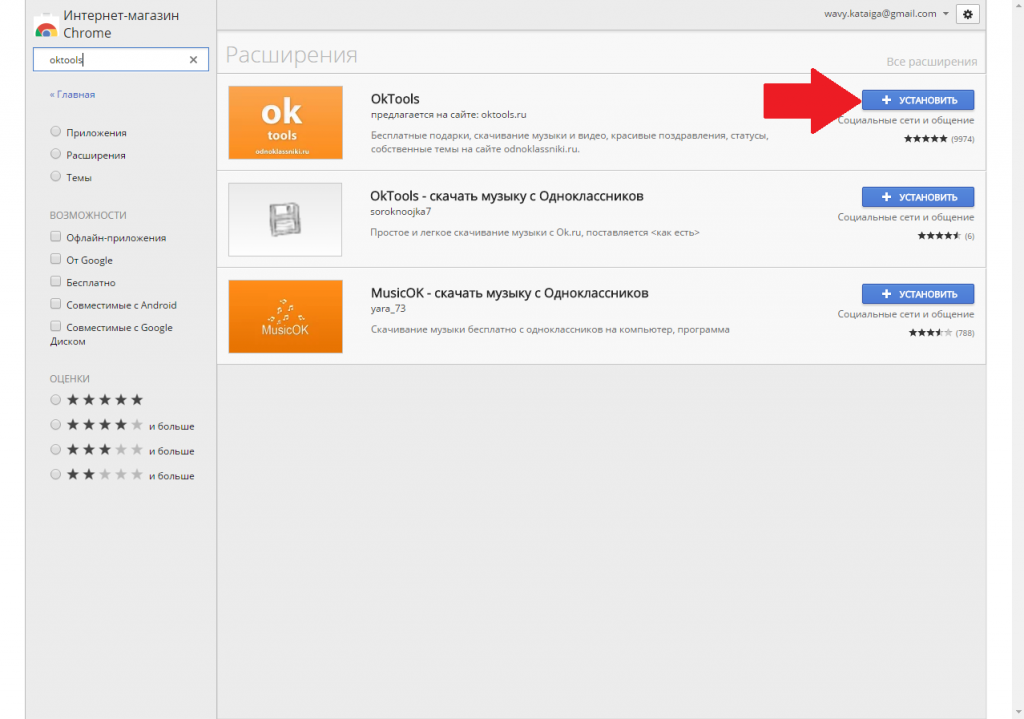Select the Приложения radio button
The height and width of the screenshot is (719, 1024).
tap(56, 132)
